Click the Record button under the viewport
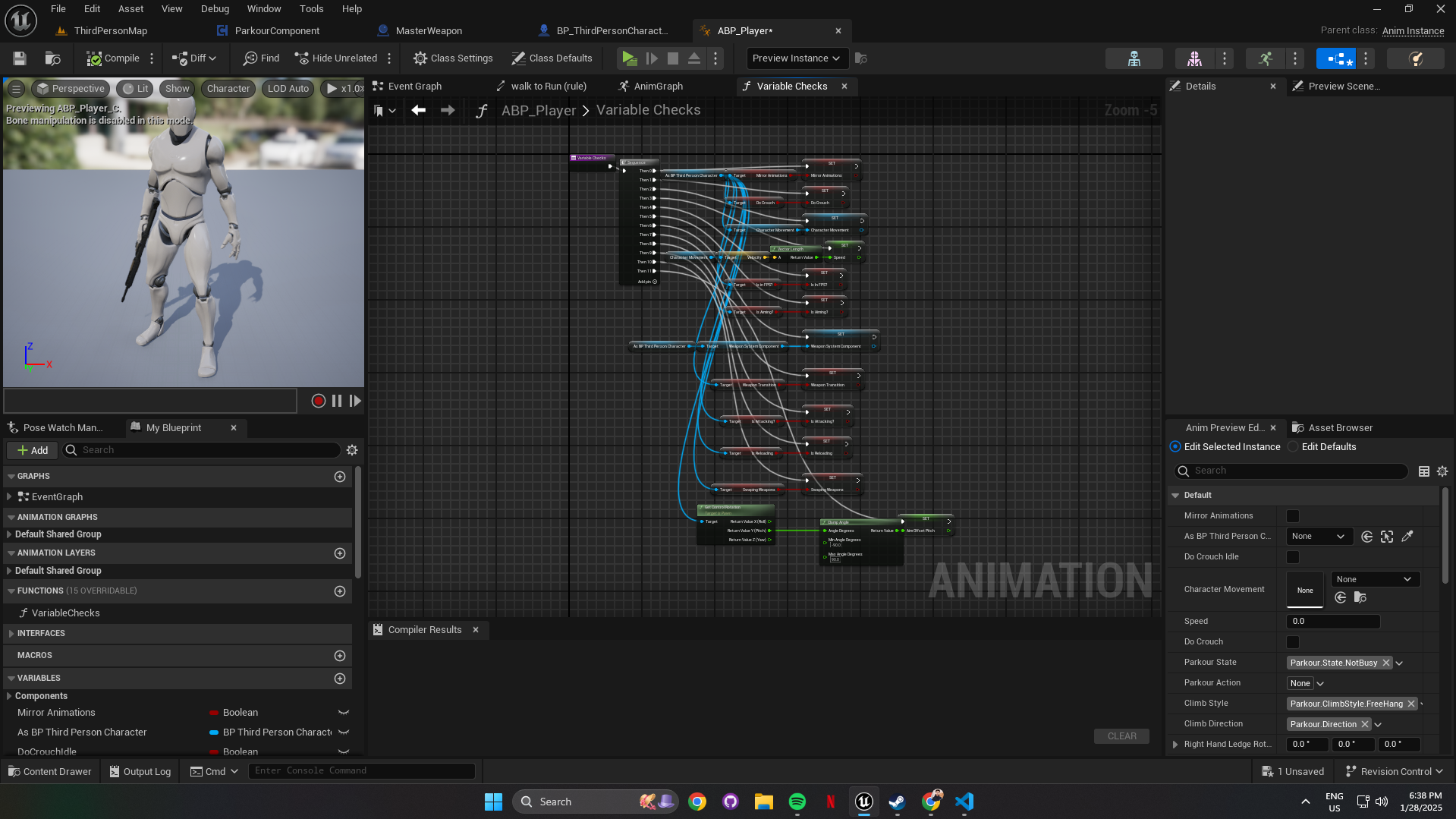Viewport: 1456px width, 819px height. 319,401
